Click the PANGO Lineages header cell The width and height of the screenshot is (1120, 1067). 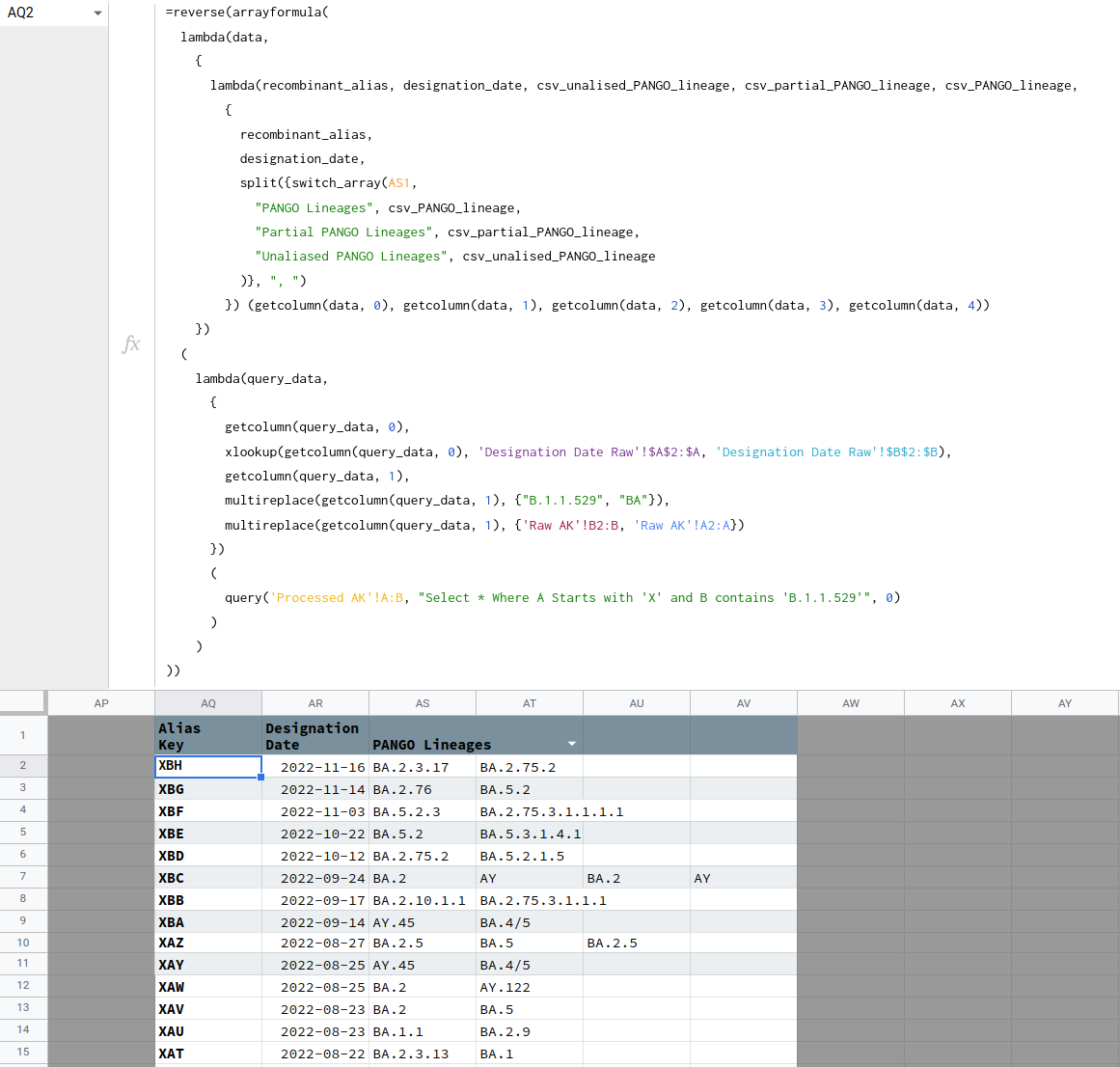coord(476,736)
